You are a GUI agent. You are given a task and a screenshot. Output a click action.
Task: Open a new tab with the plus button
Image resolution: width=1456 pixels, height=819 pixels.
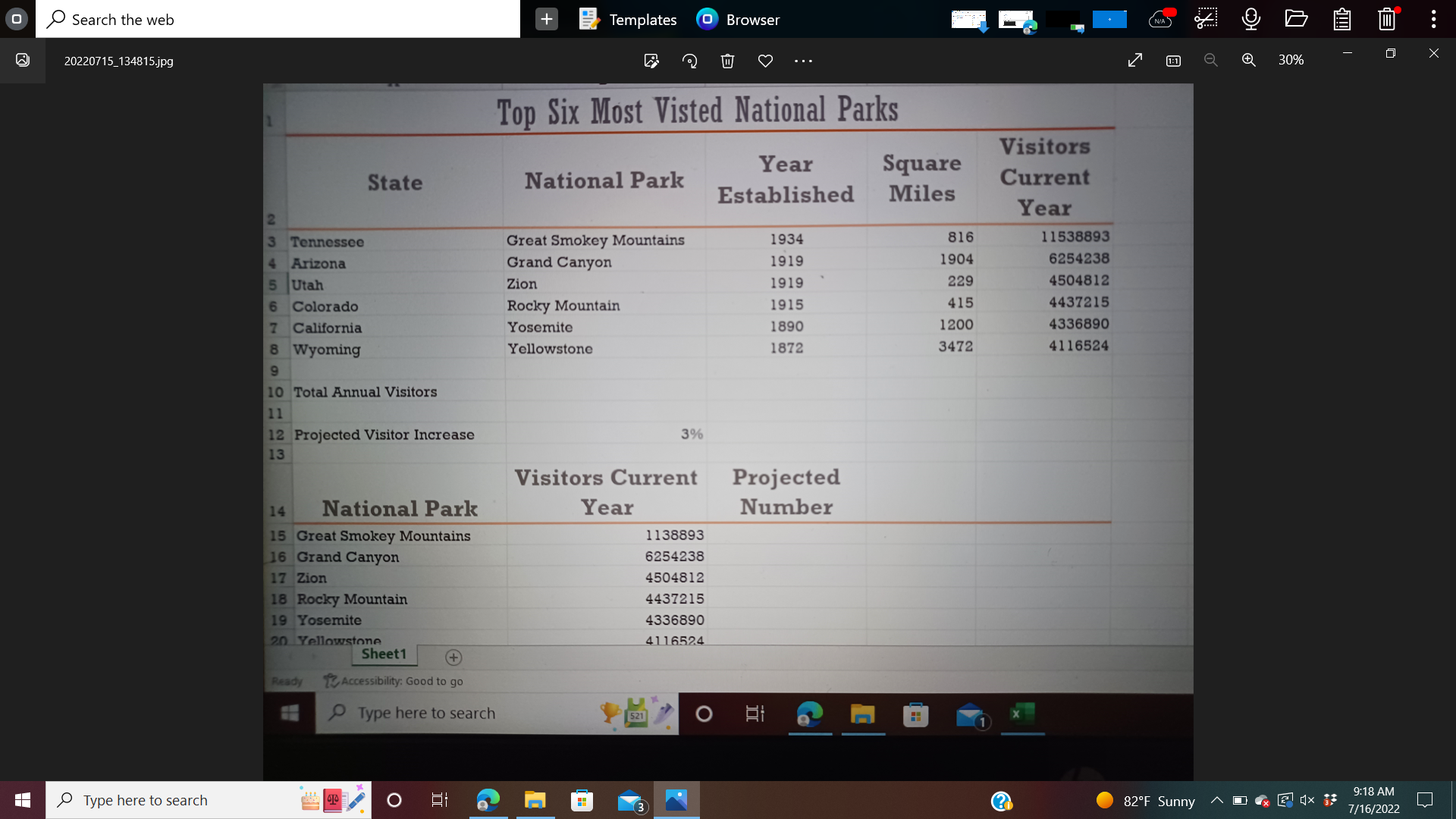(547, 18)
